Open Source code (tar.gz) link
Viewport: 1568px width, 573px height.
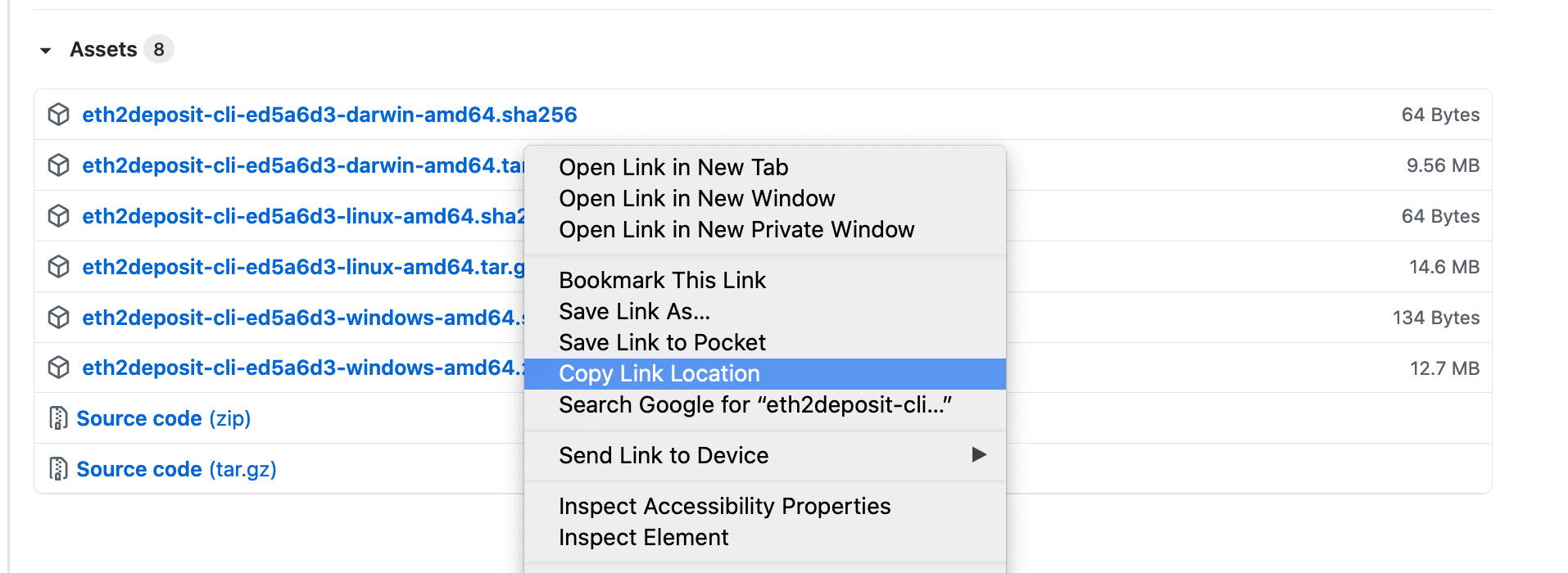(176, 469)
